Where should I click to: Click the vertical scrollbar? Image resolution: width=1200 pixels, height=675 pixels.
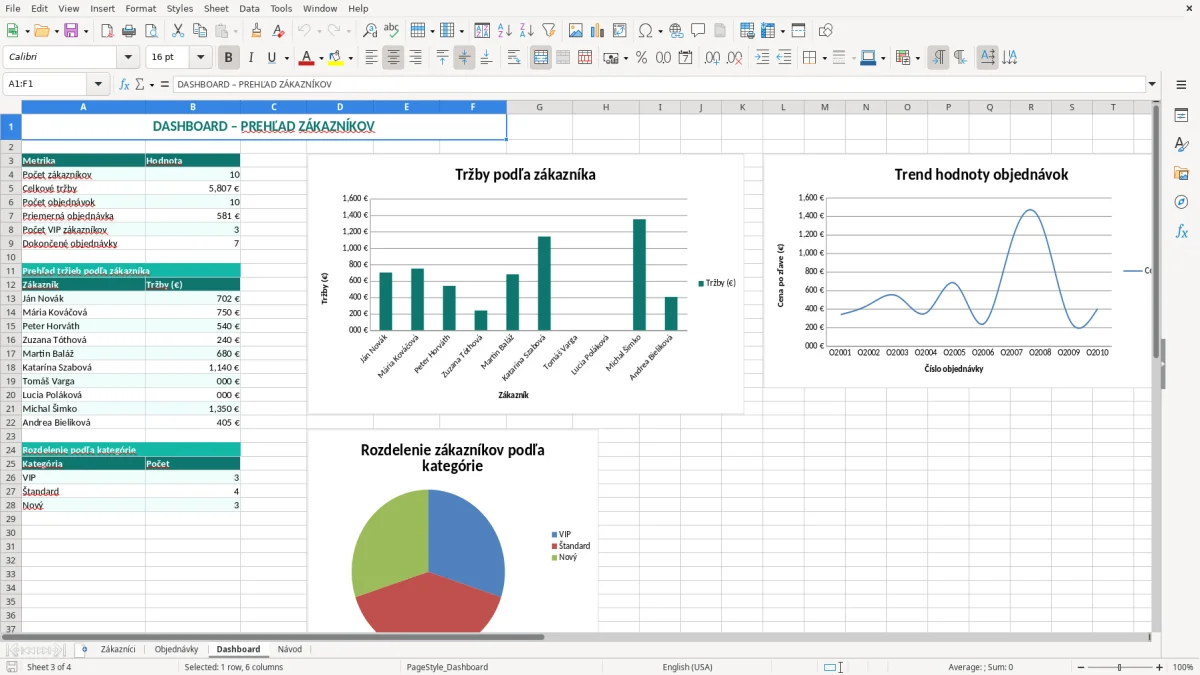1156,365
